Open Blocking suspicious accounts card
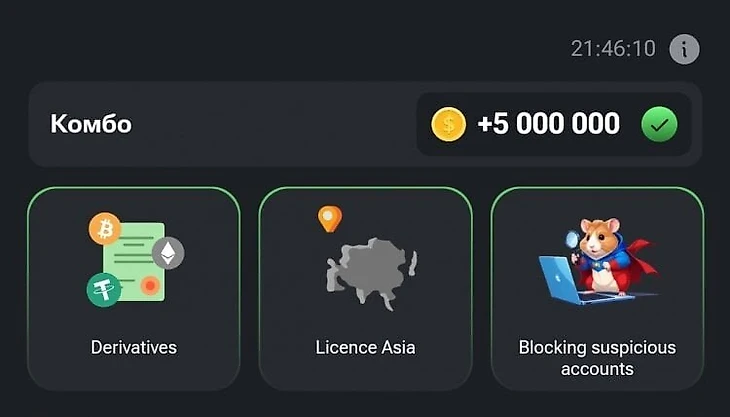Viewport: 730px width, 417px height. [x=597, y=289]
